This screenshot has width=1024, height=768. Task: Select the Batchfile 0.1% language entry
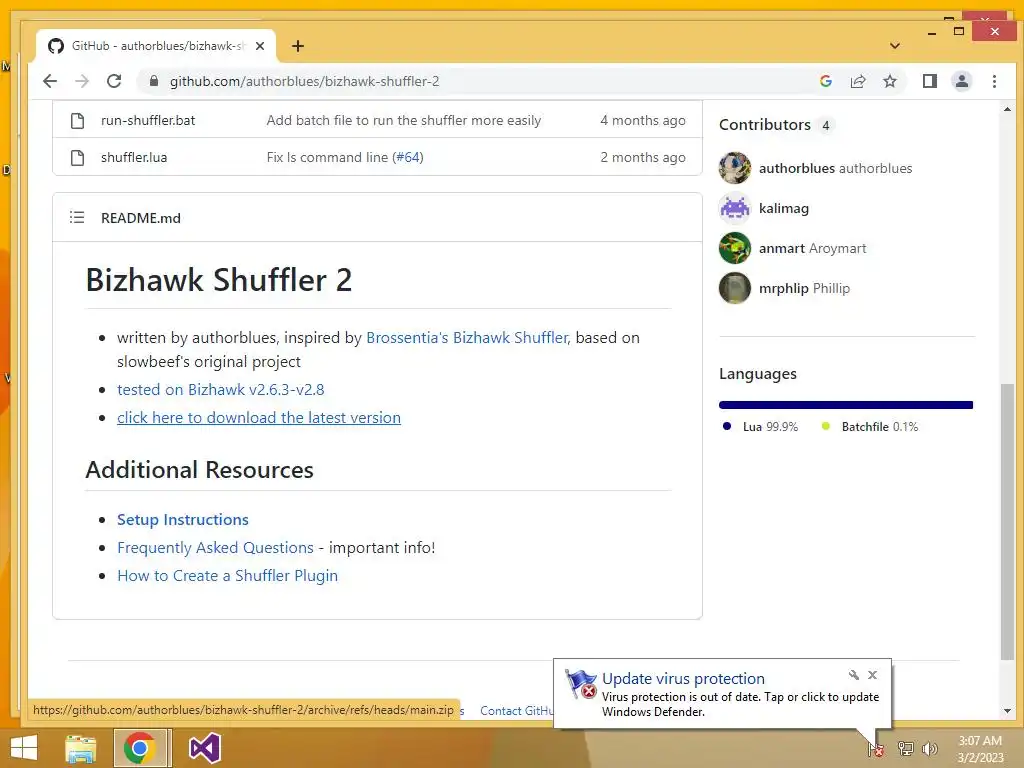pos(870,426)
